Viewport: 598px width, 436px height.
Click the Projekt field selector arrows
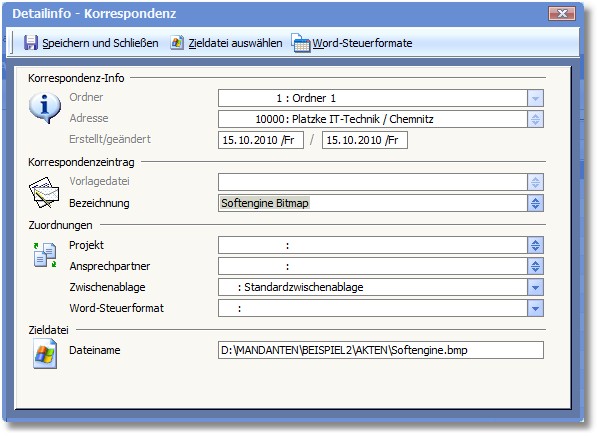click(535, 245)
